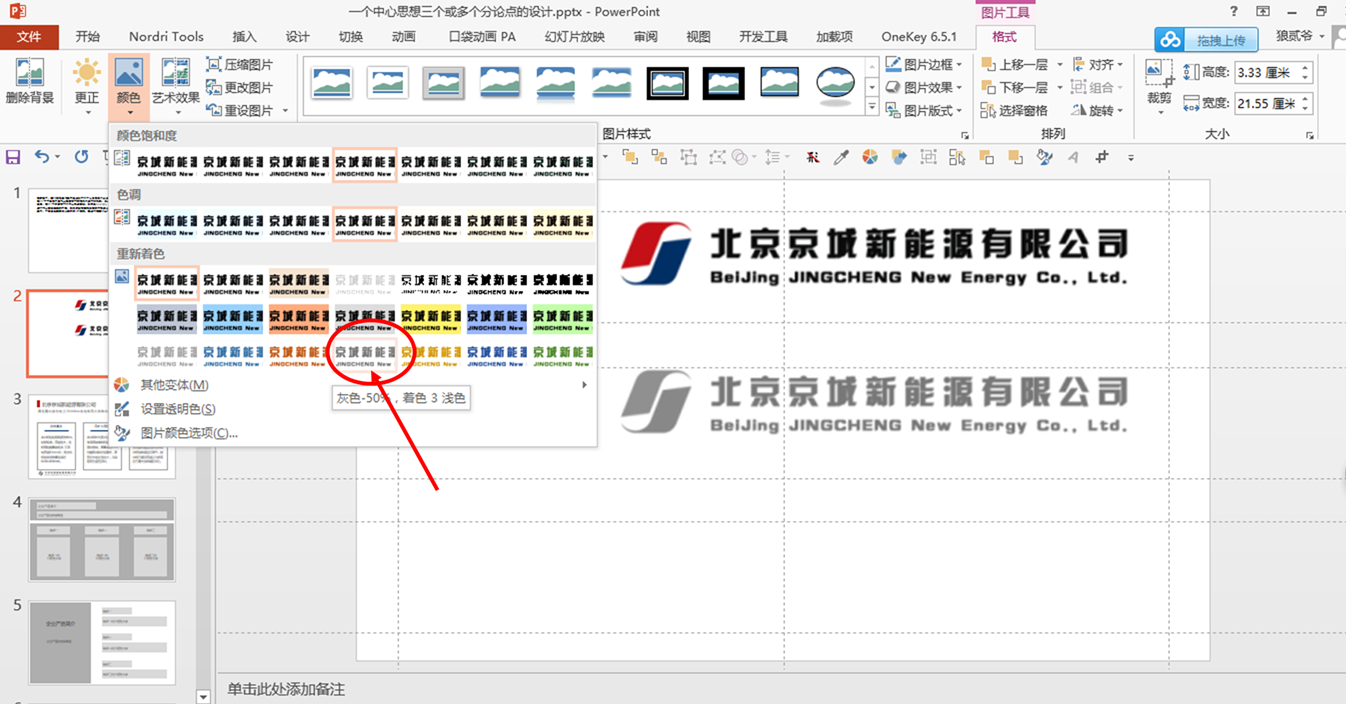The height and width of the screenshot is (704, 1346).
Task: Select the highlighted middle saturation swatch
Action: point(364,165)
